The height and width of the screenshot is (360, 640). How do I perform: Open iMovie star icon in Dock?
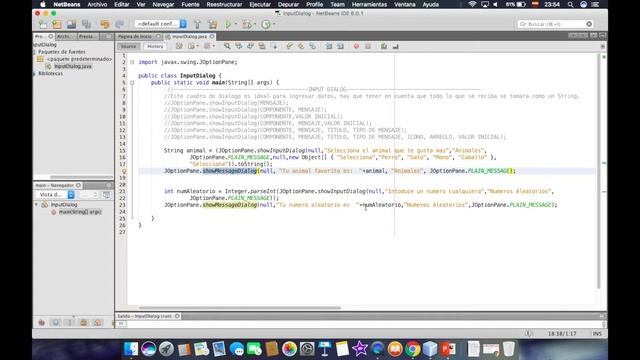[360, 349]
